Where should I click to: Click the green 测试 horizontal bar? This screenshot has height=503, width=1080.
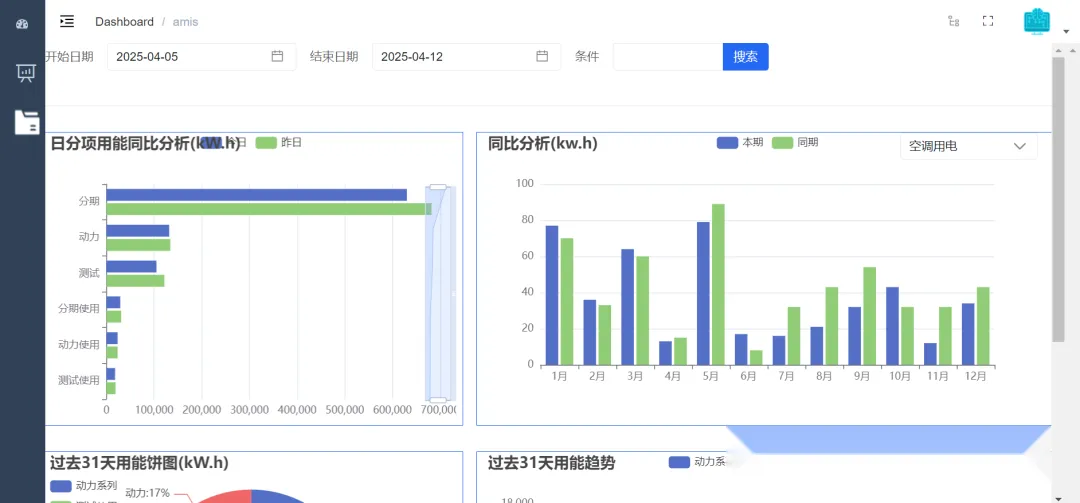pos(135,280)
